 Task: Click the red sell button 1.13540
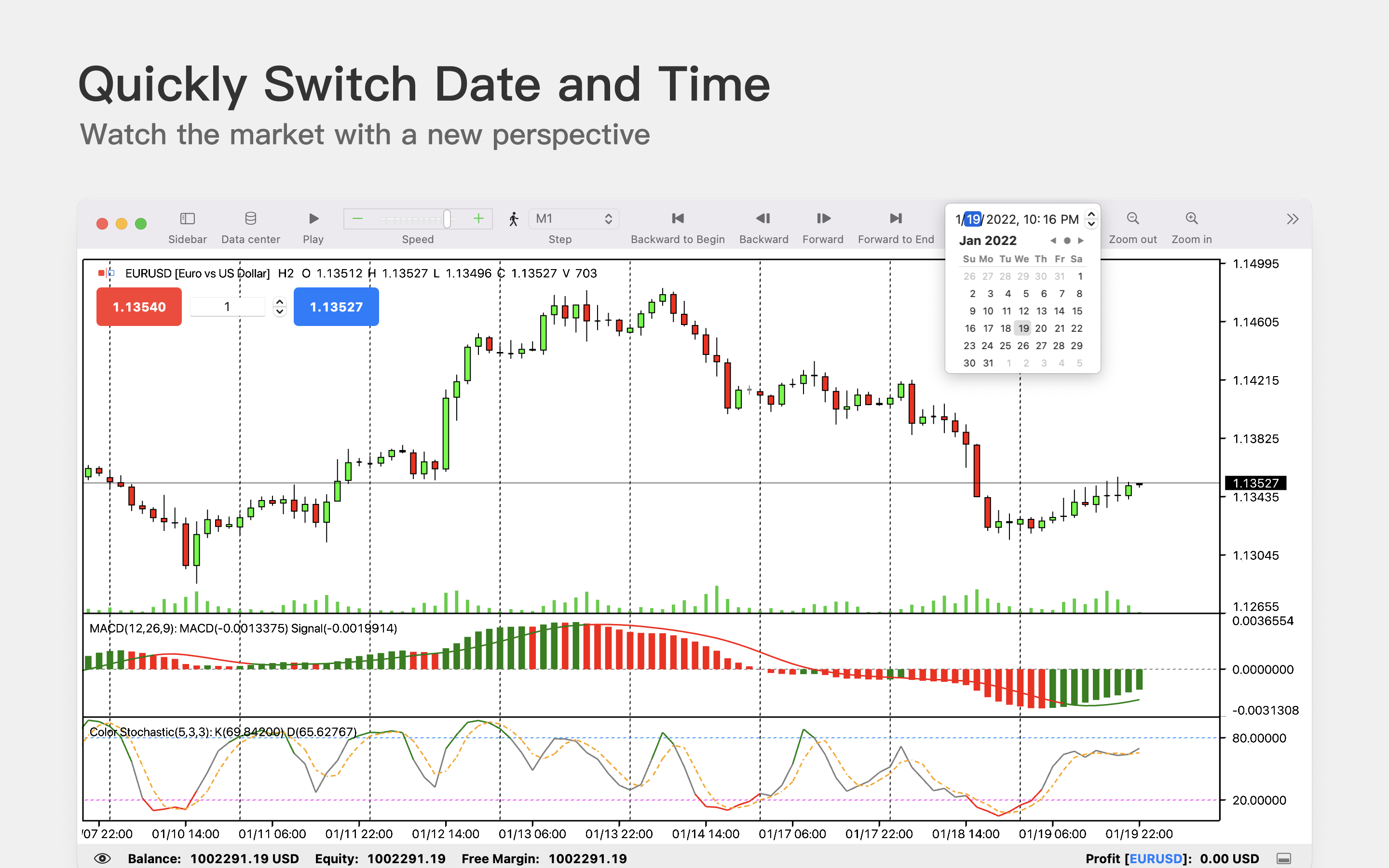139,307
